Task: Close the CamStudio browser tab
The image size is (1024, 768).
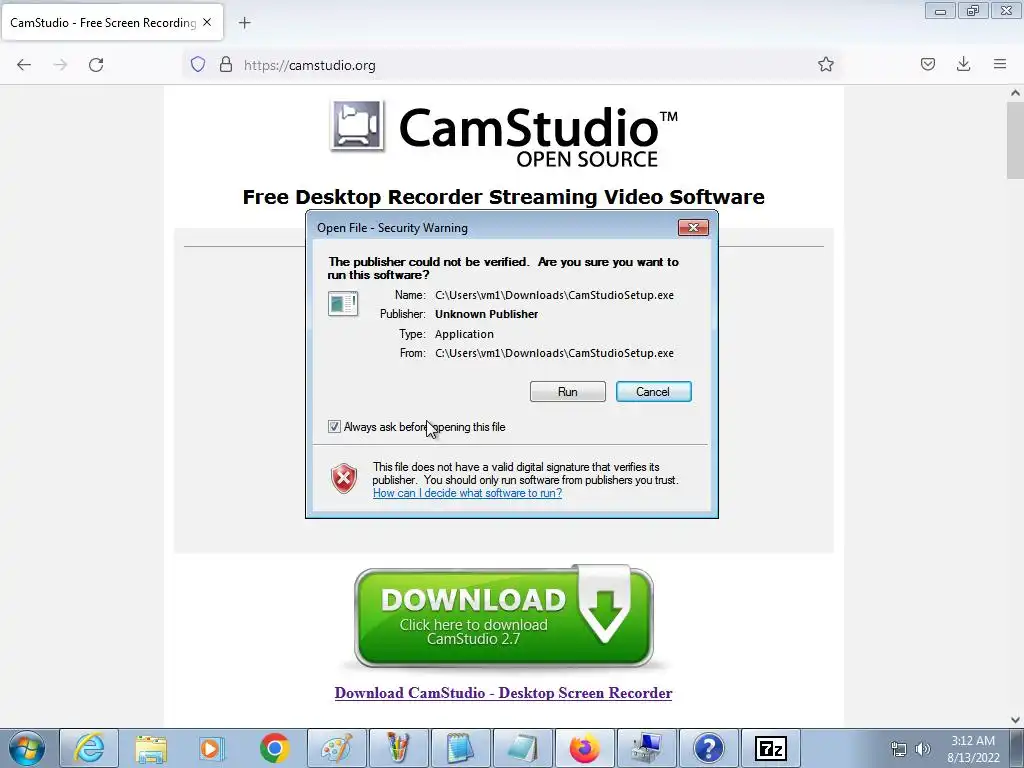Action: click(207, 22)
